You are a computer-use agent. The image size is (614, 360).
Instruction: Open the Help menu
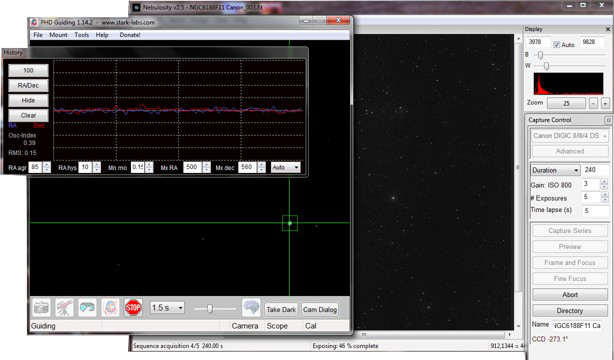point(102,35)
